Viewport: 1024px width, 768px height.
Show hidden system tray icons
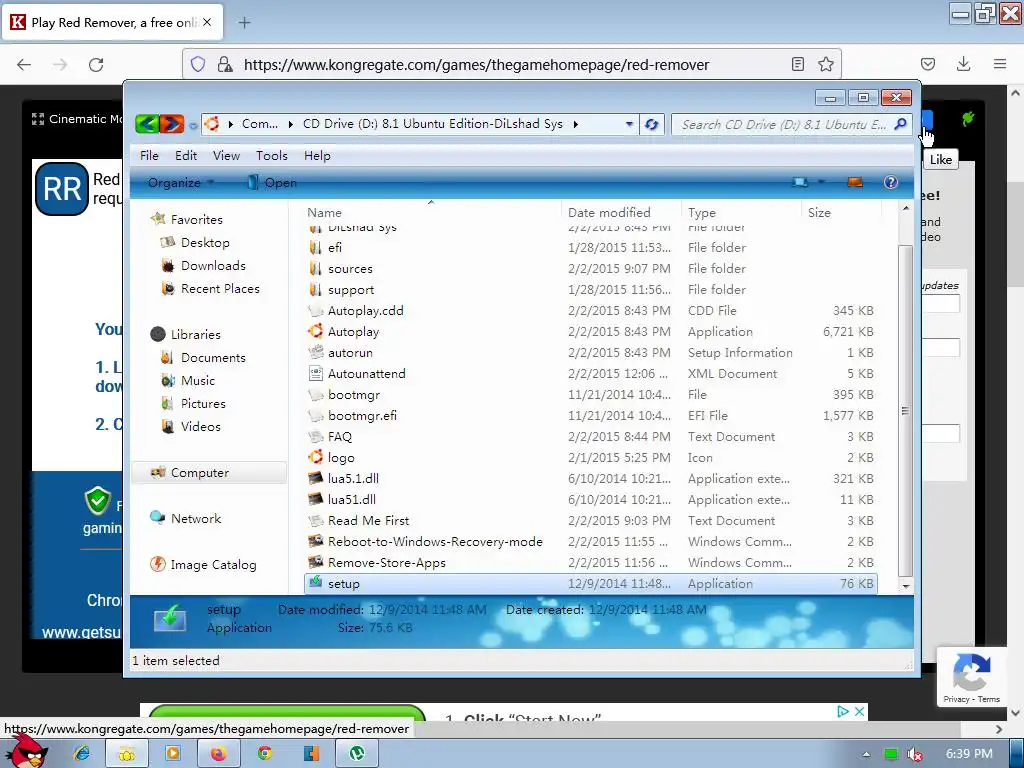pos(866,754)
